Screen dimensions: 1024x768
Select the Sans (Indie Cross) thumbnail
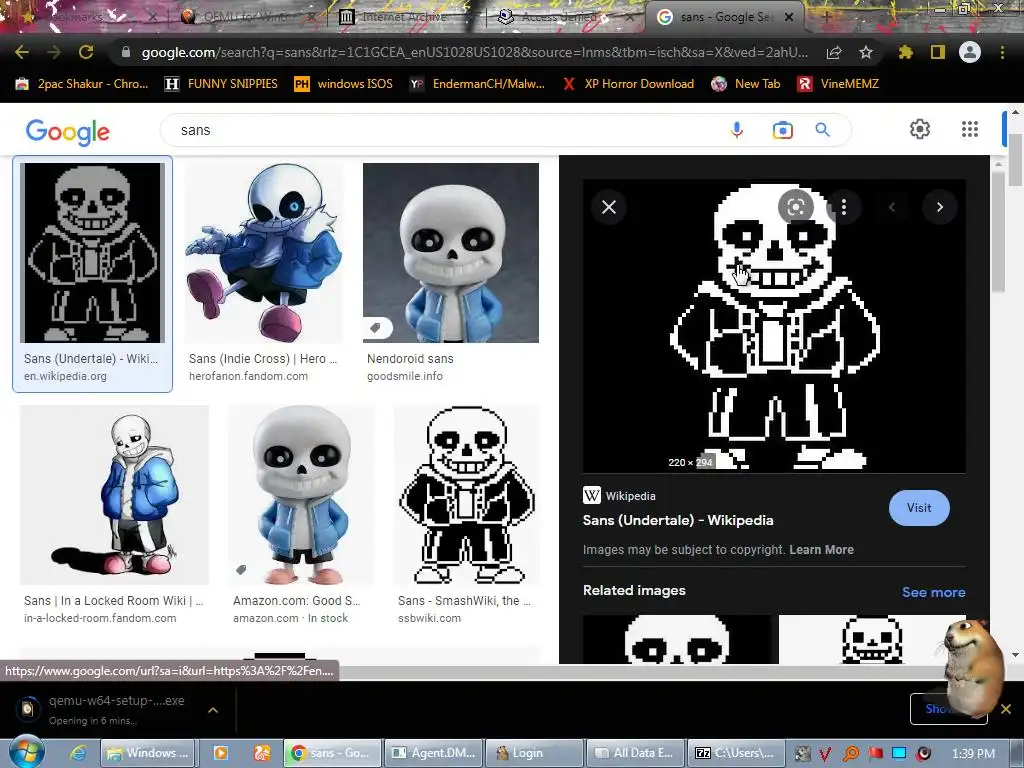point(264,253)
